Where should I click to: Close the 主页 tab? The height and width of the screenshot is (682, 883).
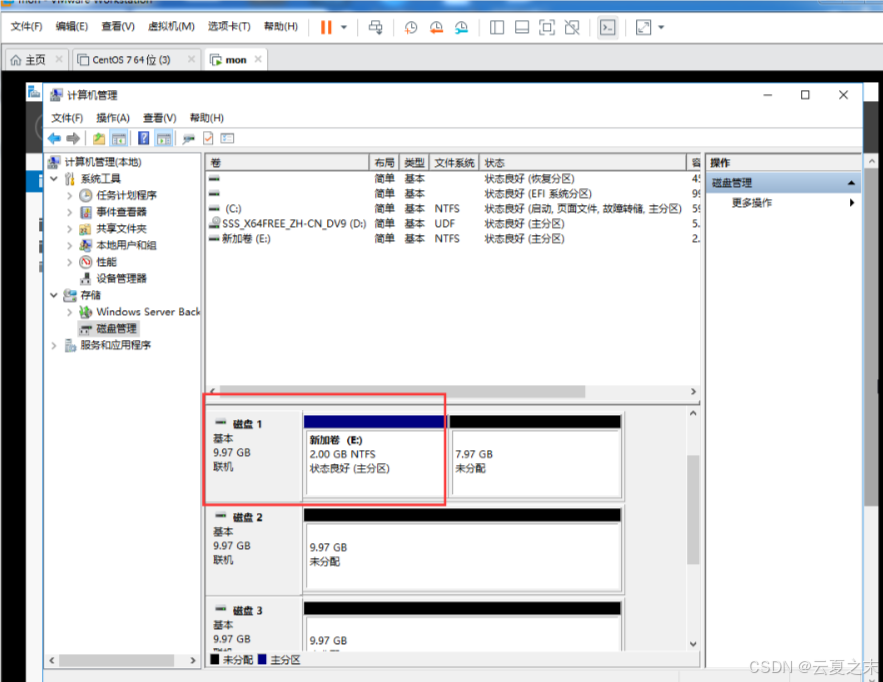[59, 59]
